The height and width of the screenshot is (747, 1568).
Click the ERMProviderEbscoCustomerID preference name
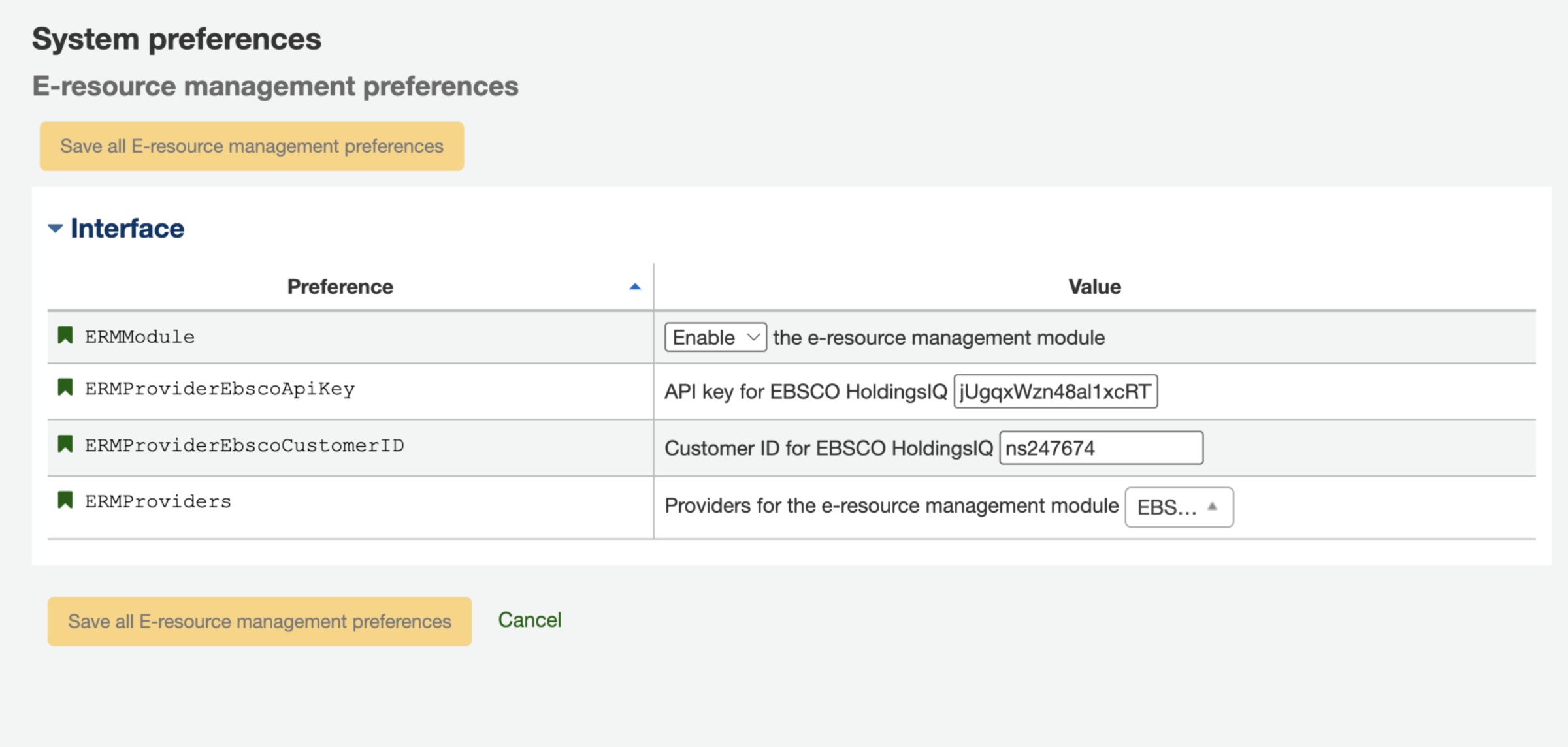tap(244, 445)
